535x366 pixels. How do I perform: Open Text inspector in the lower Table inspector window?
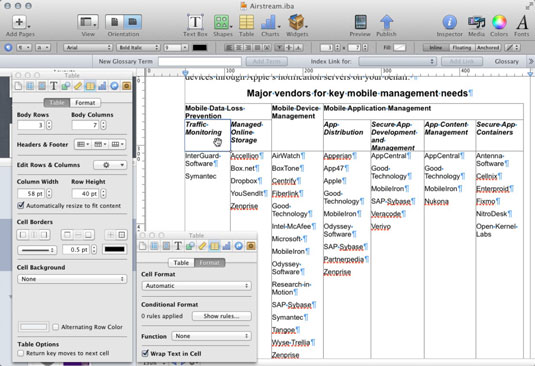click(x=178, y=246)
